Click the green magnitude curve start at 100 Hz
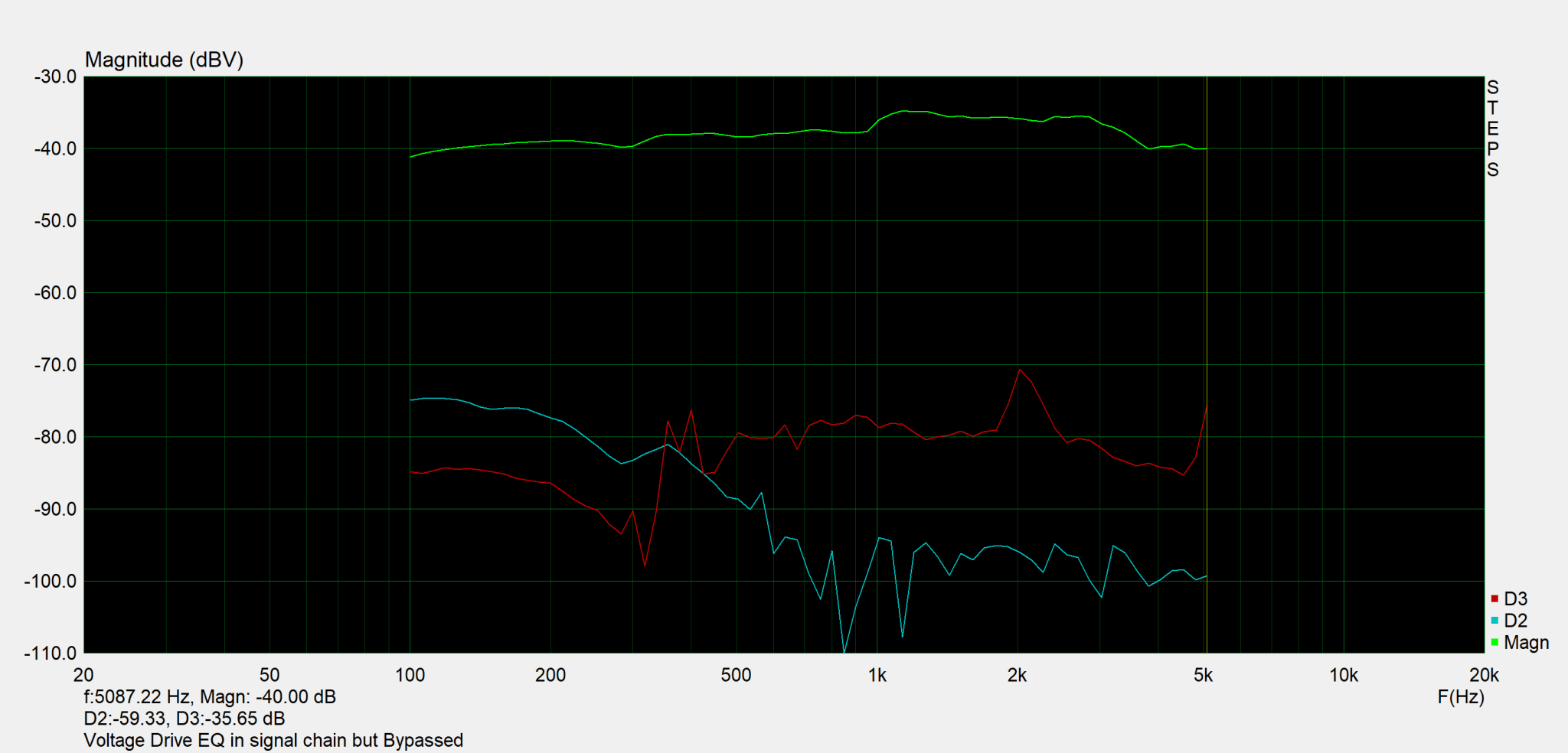This screenshot has width=1568, height=753. pos(411,157)
